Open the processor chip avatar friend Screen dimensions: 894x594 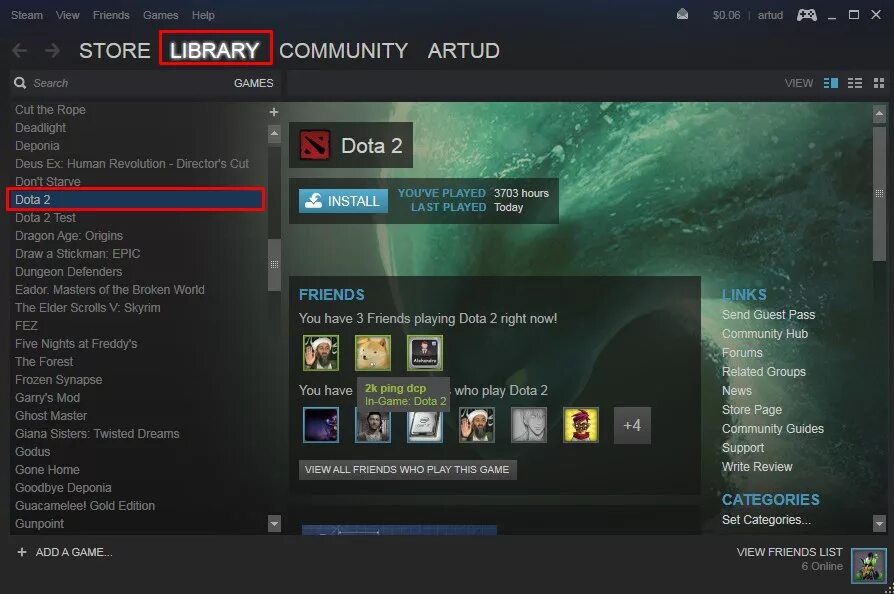(425, 425)
